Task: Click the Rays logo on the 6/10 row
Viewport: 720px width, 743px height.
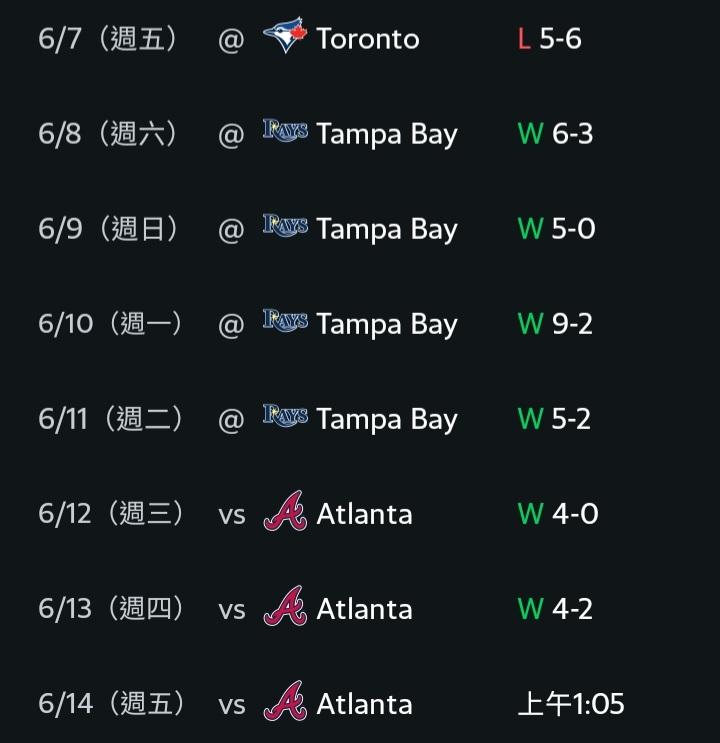Action: [x=285, y=321]
